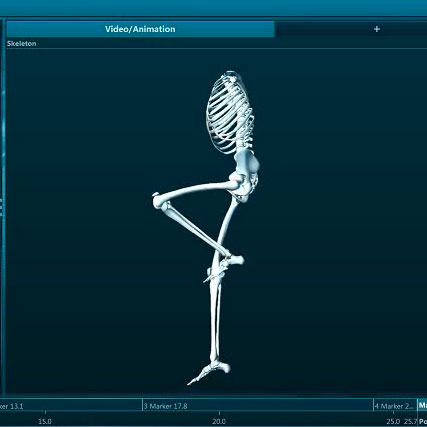
Task: Click the skeleton's rib cage
Action: click(x=229, y=112)
